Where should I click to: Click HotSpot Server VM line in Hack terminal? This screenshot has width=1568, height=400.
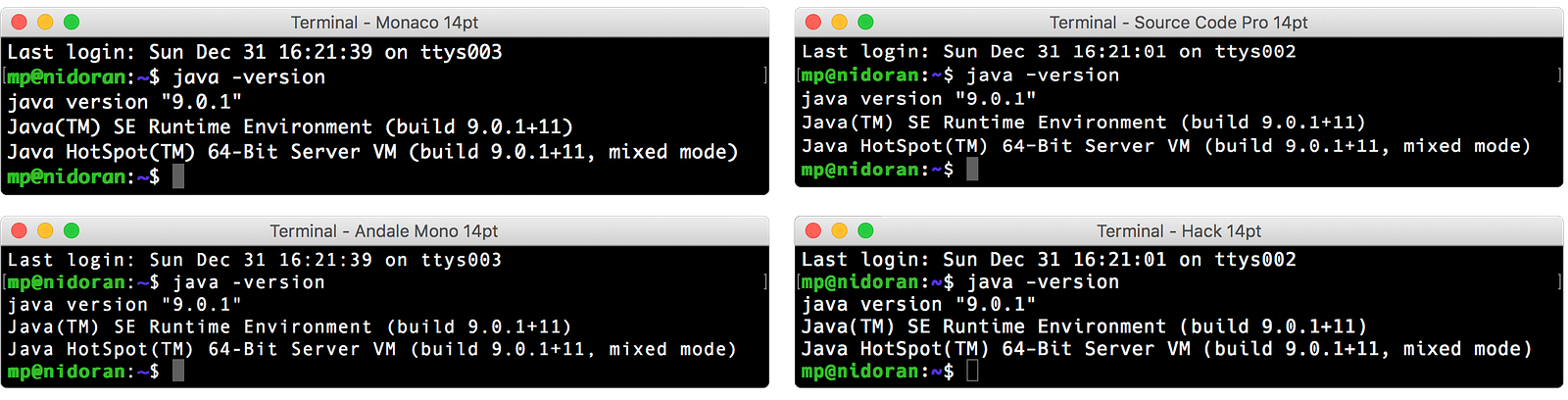pos(1166,349)
